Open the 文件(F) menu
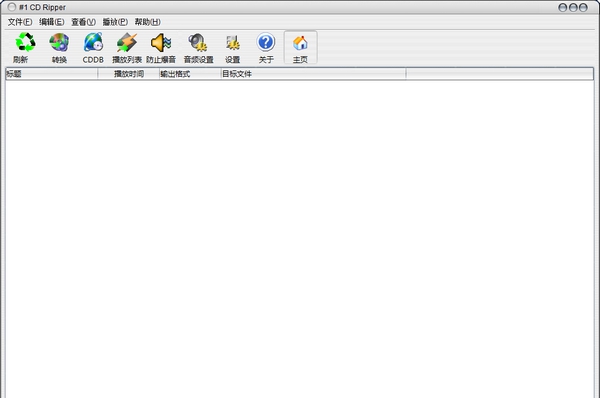The width and height of the screenshot is (600, 398). pyautogui.click(x=20, y=22)
